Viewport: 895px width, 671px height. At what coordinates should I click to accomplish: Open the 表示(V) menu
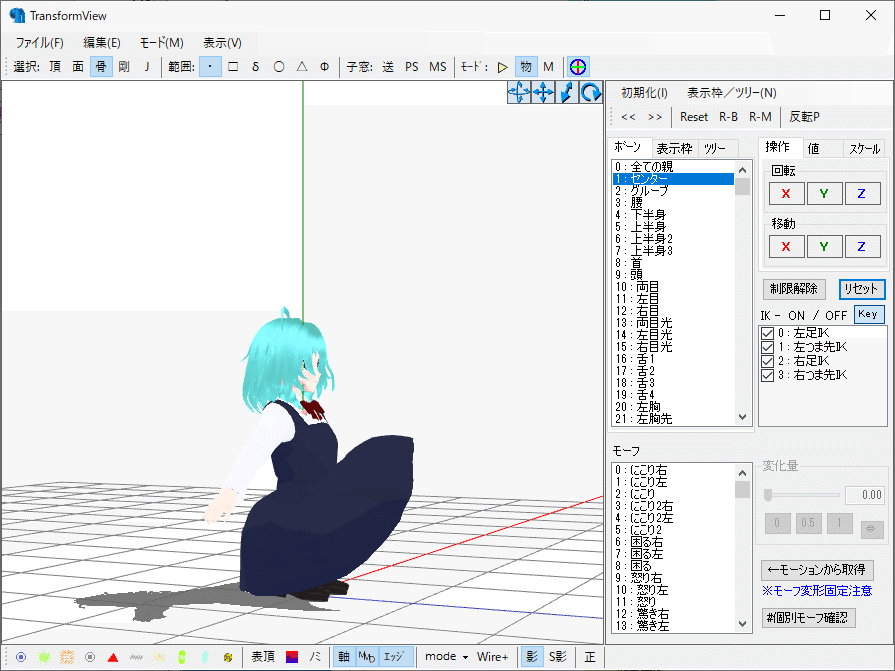[222, 43]
